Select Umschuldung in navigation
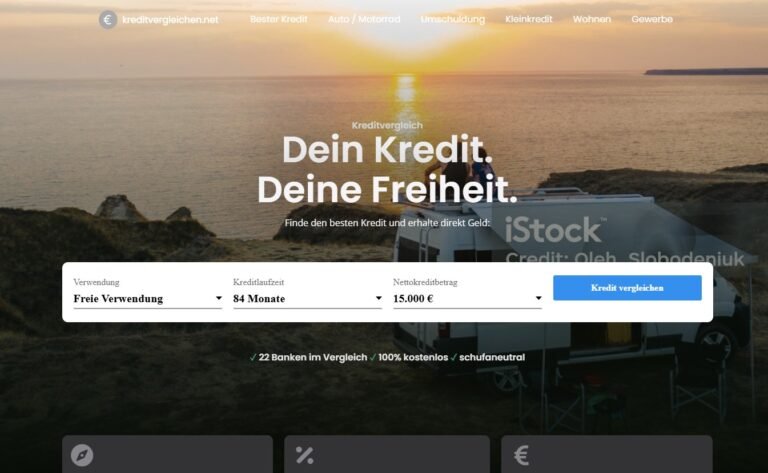Viewport: 768px width, 473px height. [x=453, y=19]
